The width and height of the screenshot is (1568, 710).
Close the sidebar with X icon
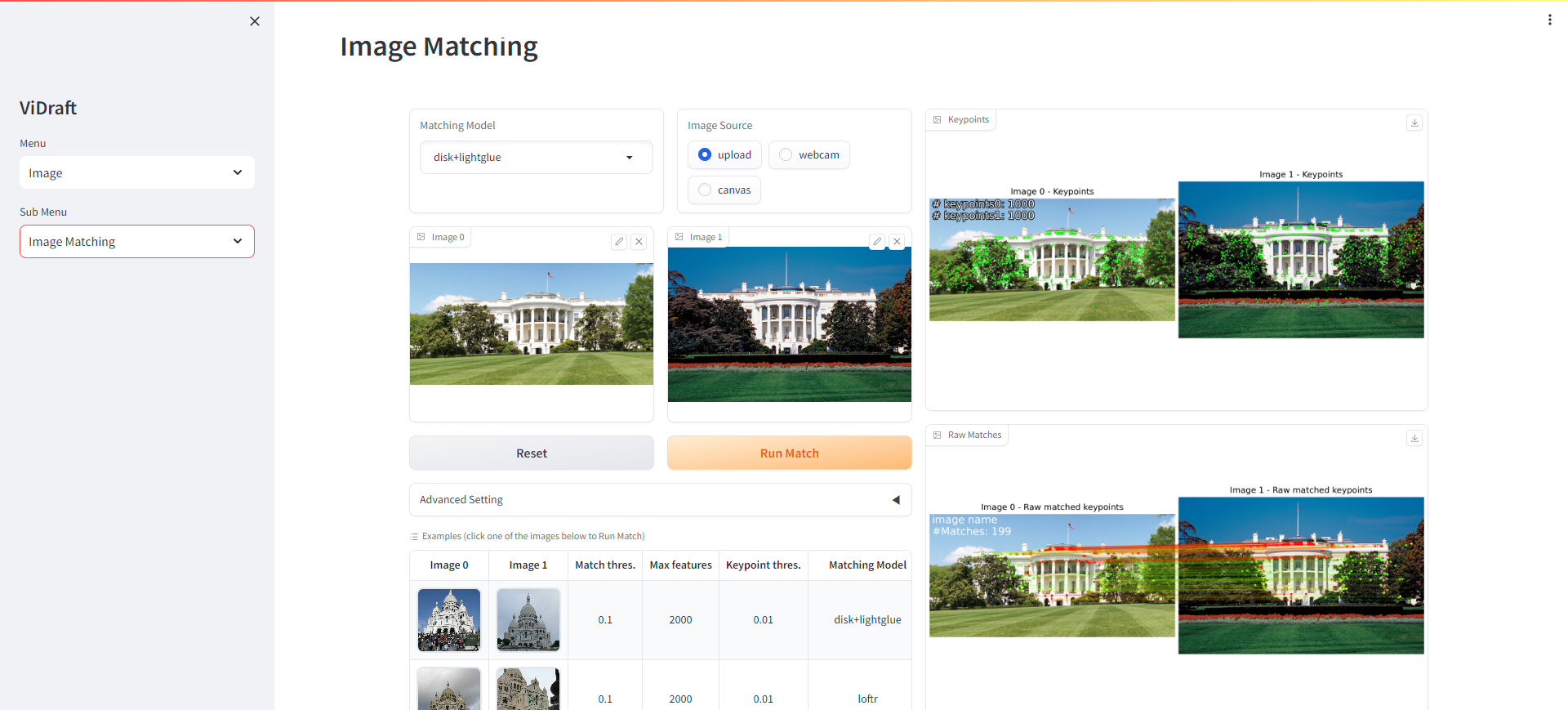point(255,21)
